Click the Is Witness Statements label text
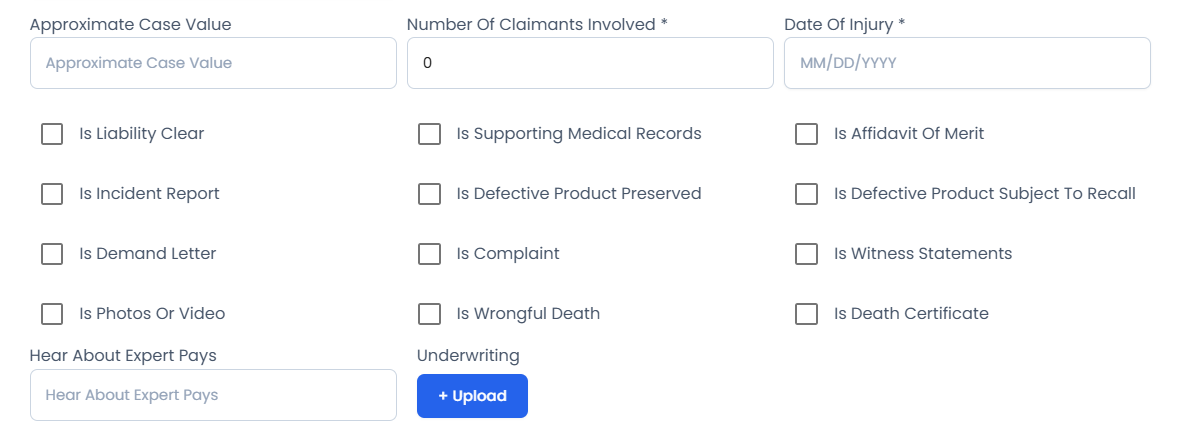This screenshot has height=431, width=1177. [923, 254]
